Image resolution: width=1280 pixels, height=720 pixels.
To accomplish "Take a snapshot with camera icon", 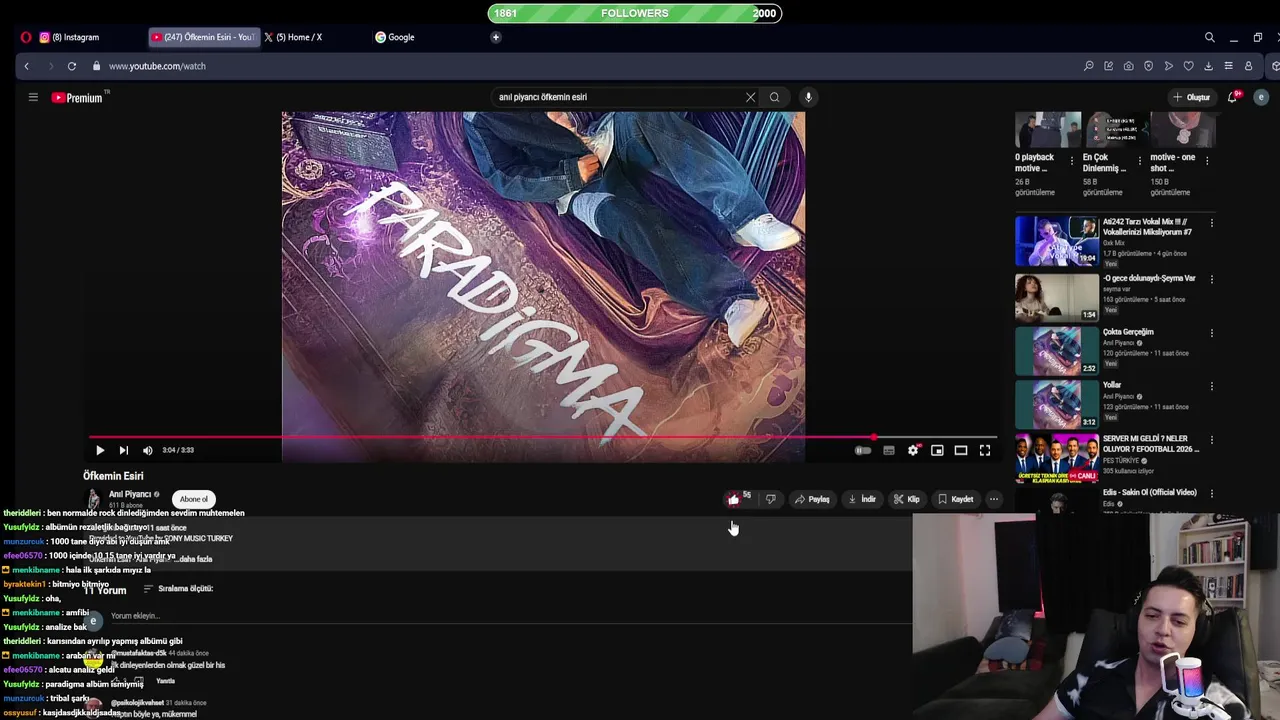I will [x=1129, y=66].
